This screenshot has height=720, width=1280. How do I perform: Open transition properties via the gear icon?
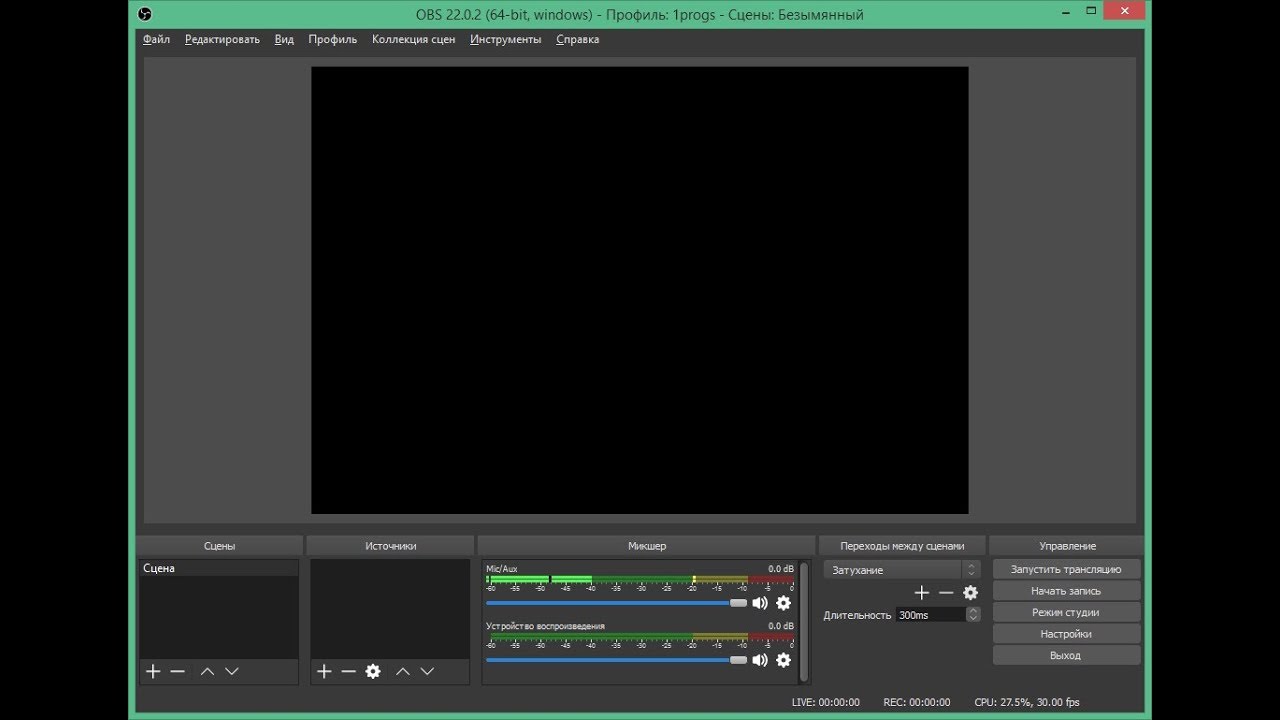click(970, 593)
